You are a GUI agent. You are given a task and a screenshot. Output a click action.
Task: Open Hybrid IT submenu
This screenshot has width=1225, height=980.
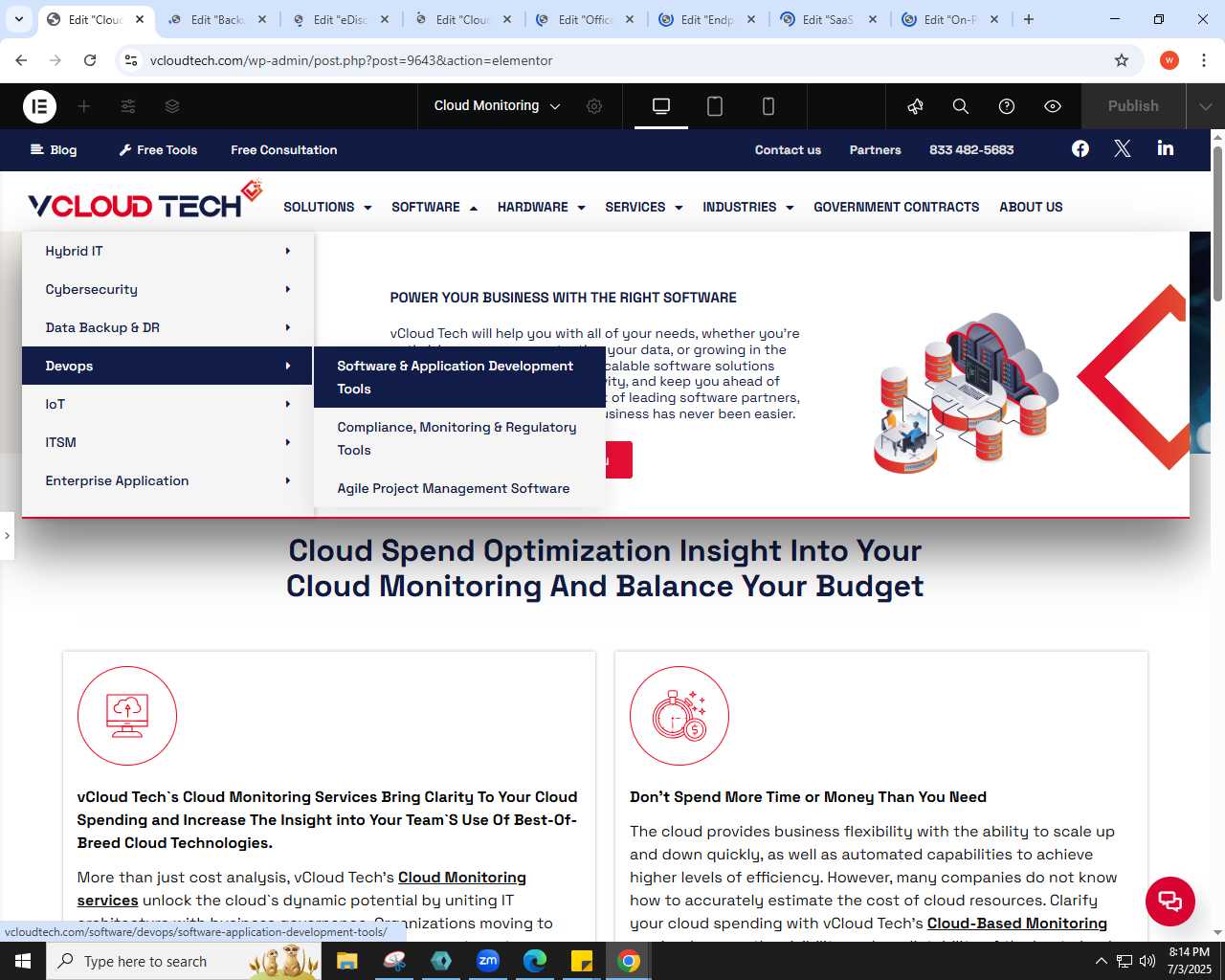click(167, 251)
